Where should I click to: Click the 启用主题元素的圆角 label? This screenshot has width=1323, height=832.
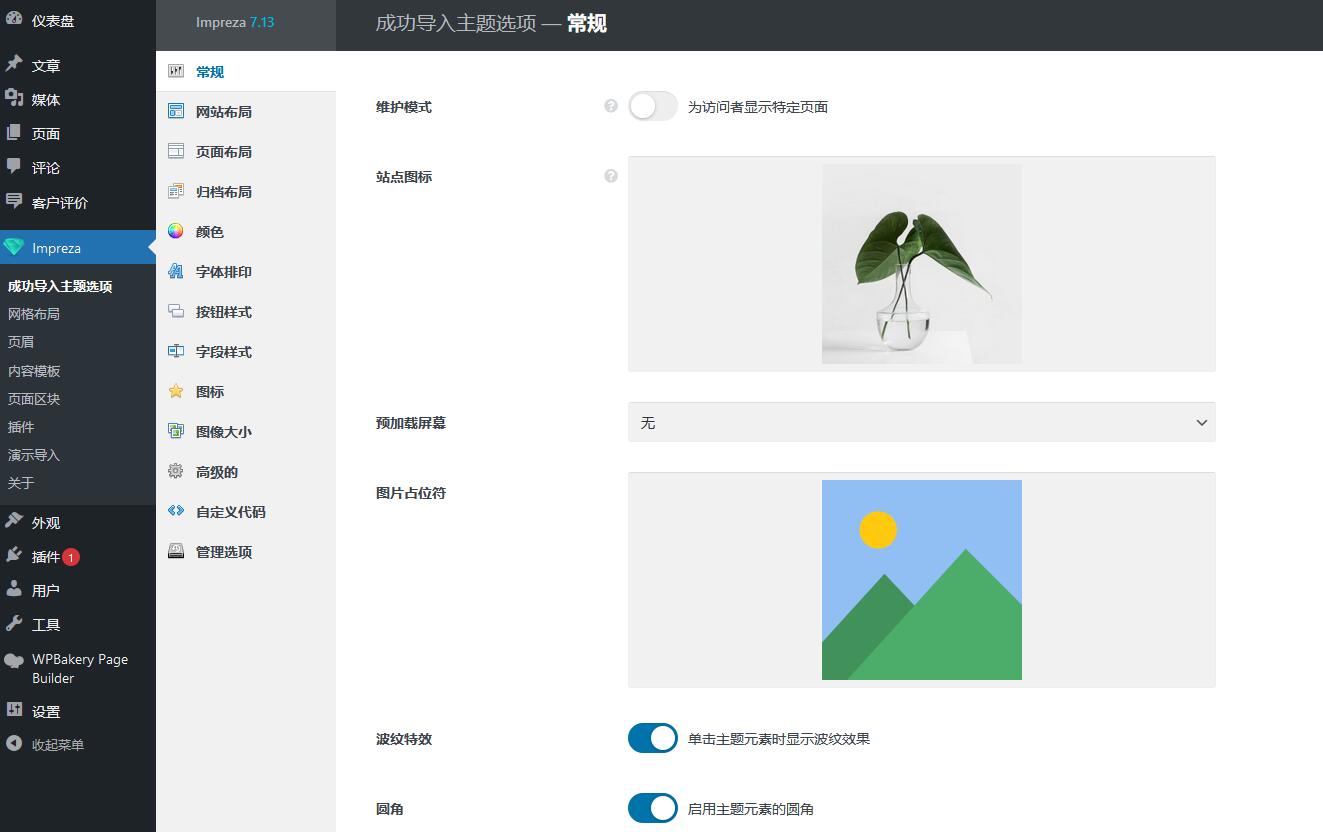[751, 809]
